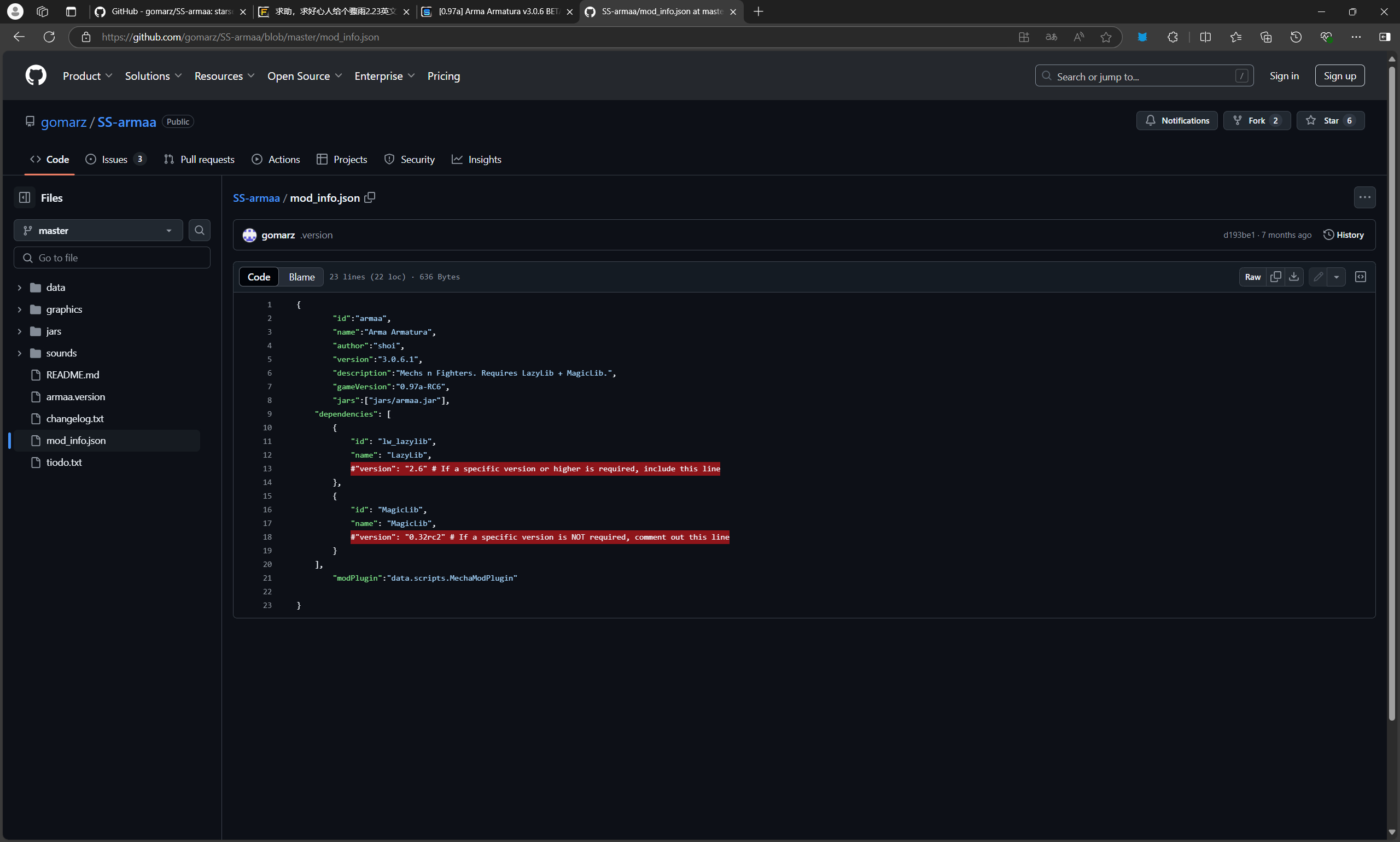Expand the graphics folder
Screen dimensions: 1400x842
(x=19, y=309)
